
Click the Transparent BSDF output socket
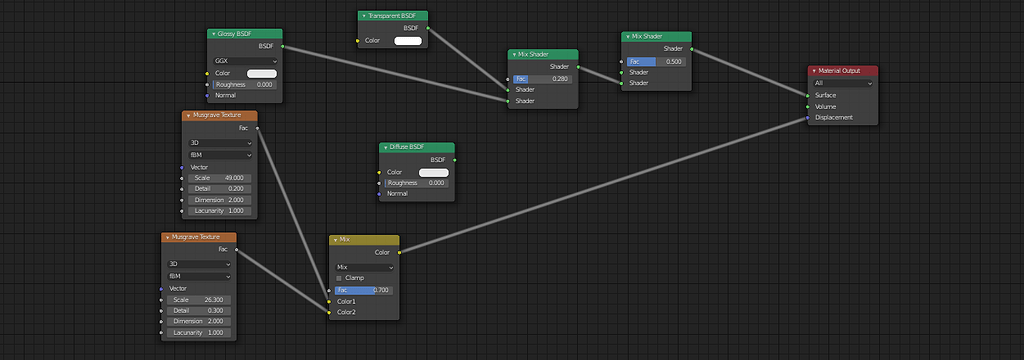pyautogui.click(x=428, y=28)
